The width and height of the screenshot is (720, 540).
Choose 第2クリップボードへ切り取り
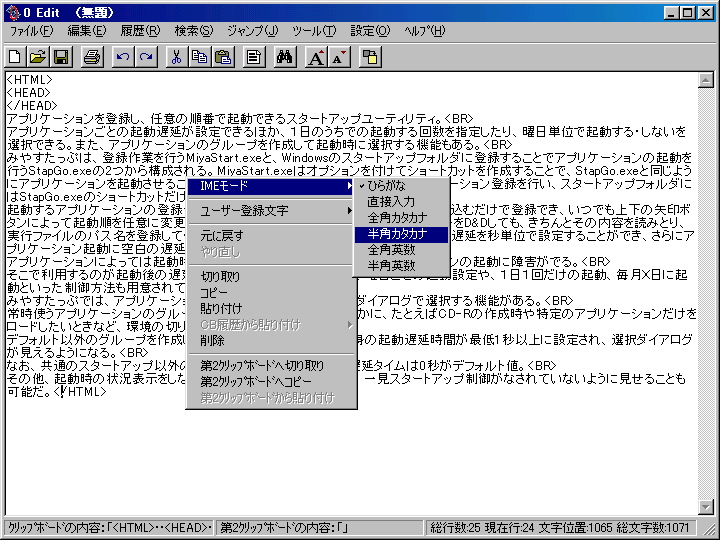271,366
